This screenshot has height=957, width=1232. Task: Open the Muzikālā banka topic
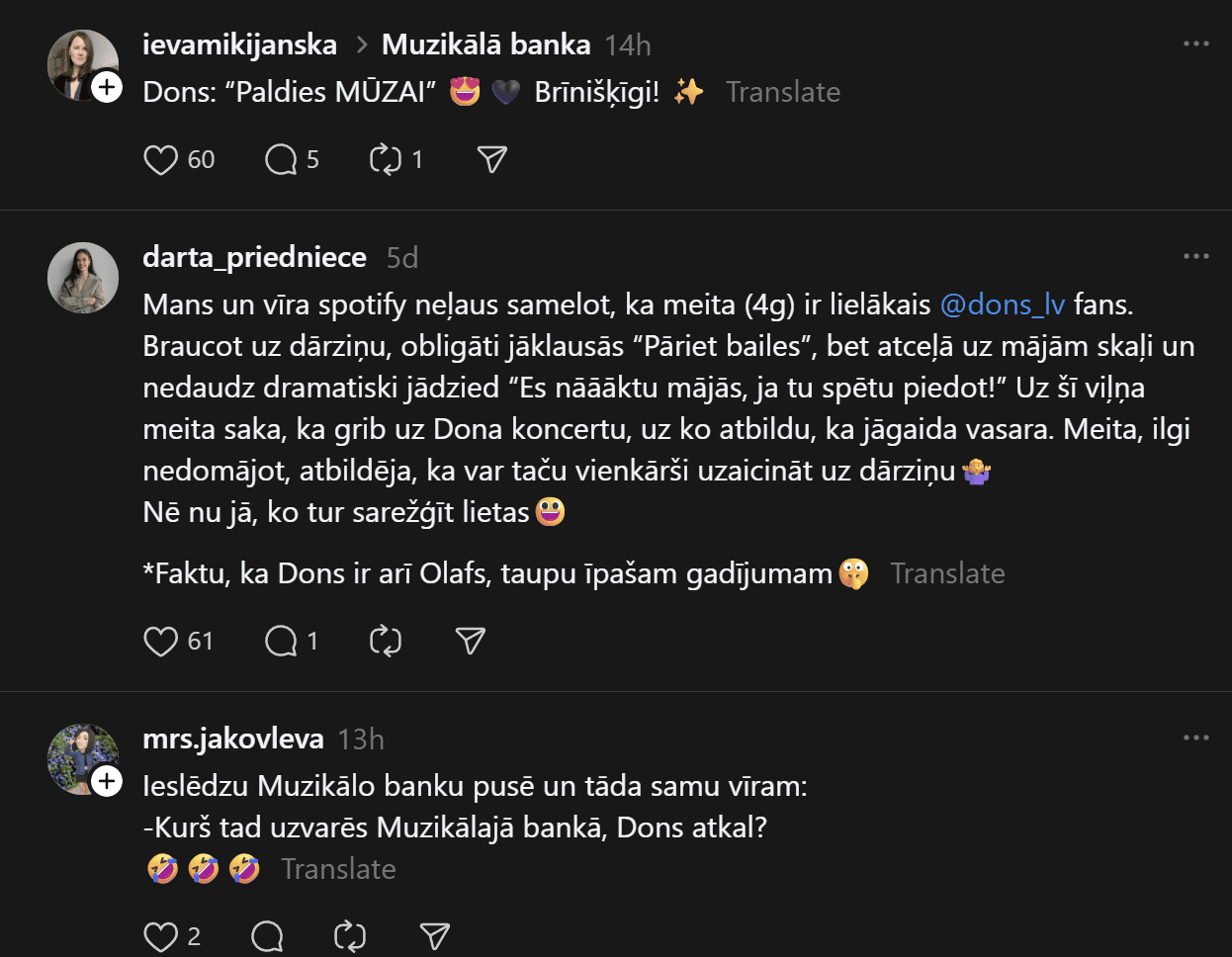pos(485,44)
